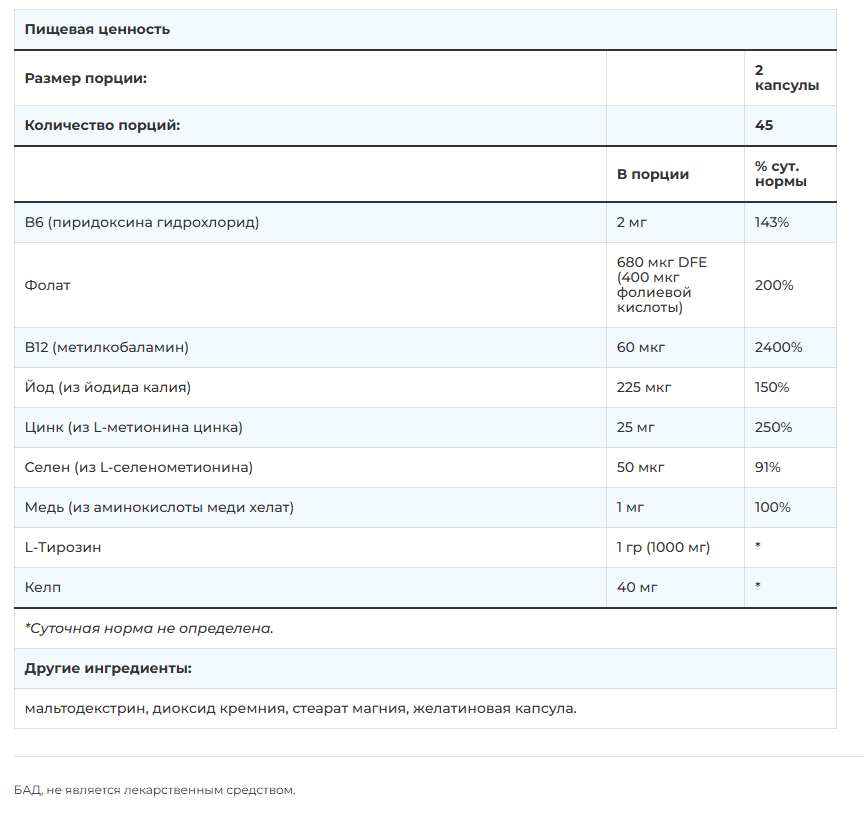Viewport: 864px width, 824px height.
Task: Select the "Медь (из аминокислоты меди хелат)" name
Action: (x=159, y=507)
